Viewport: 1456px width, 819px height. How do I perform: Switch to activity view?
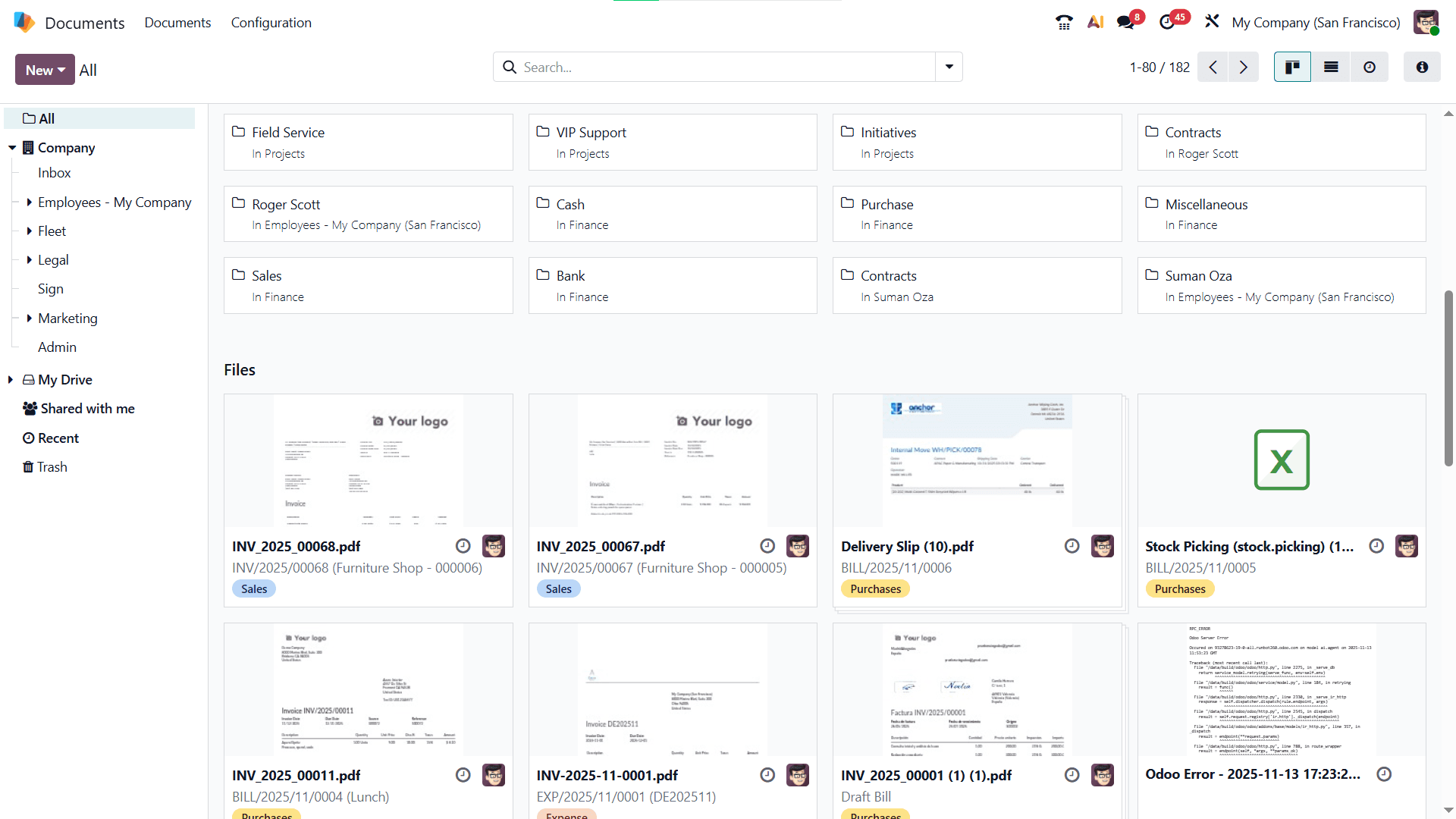[x=1369, y=67]
